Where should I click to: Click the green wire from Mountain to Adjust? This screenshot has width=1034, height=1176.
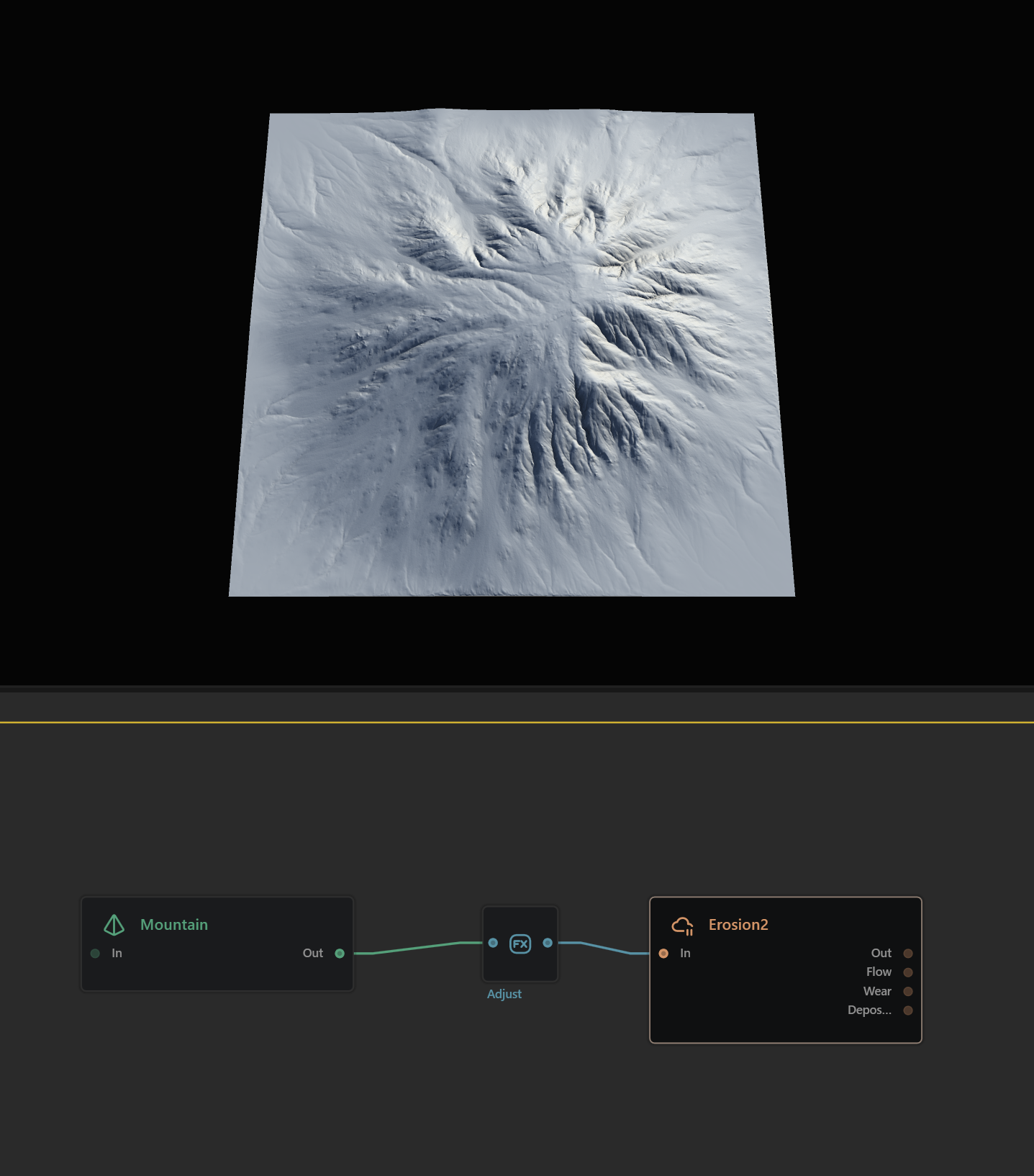tap(417, 948)
